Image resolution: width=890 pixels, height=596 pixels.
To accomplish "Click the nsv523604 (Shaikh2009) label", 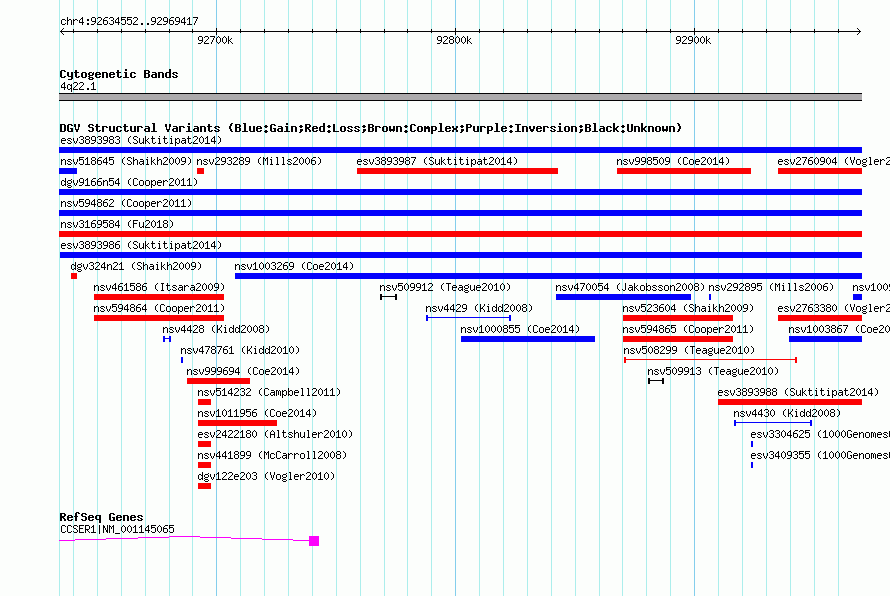I will [689, 308].
